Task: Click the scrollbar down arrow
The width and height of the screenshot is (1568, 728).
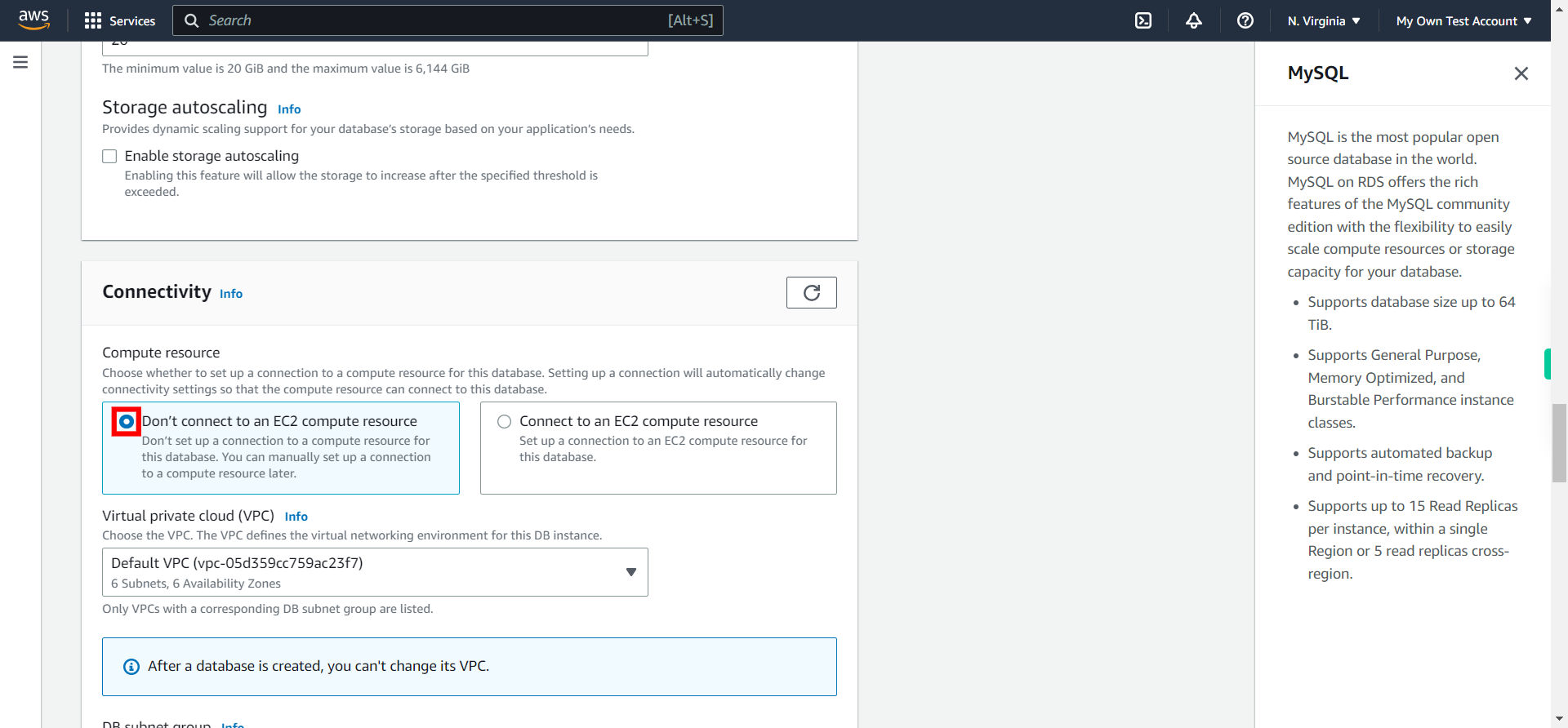Action: (1559, 720)
